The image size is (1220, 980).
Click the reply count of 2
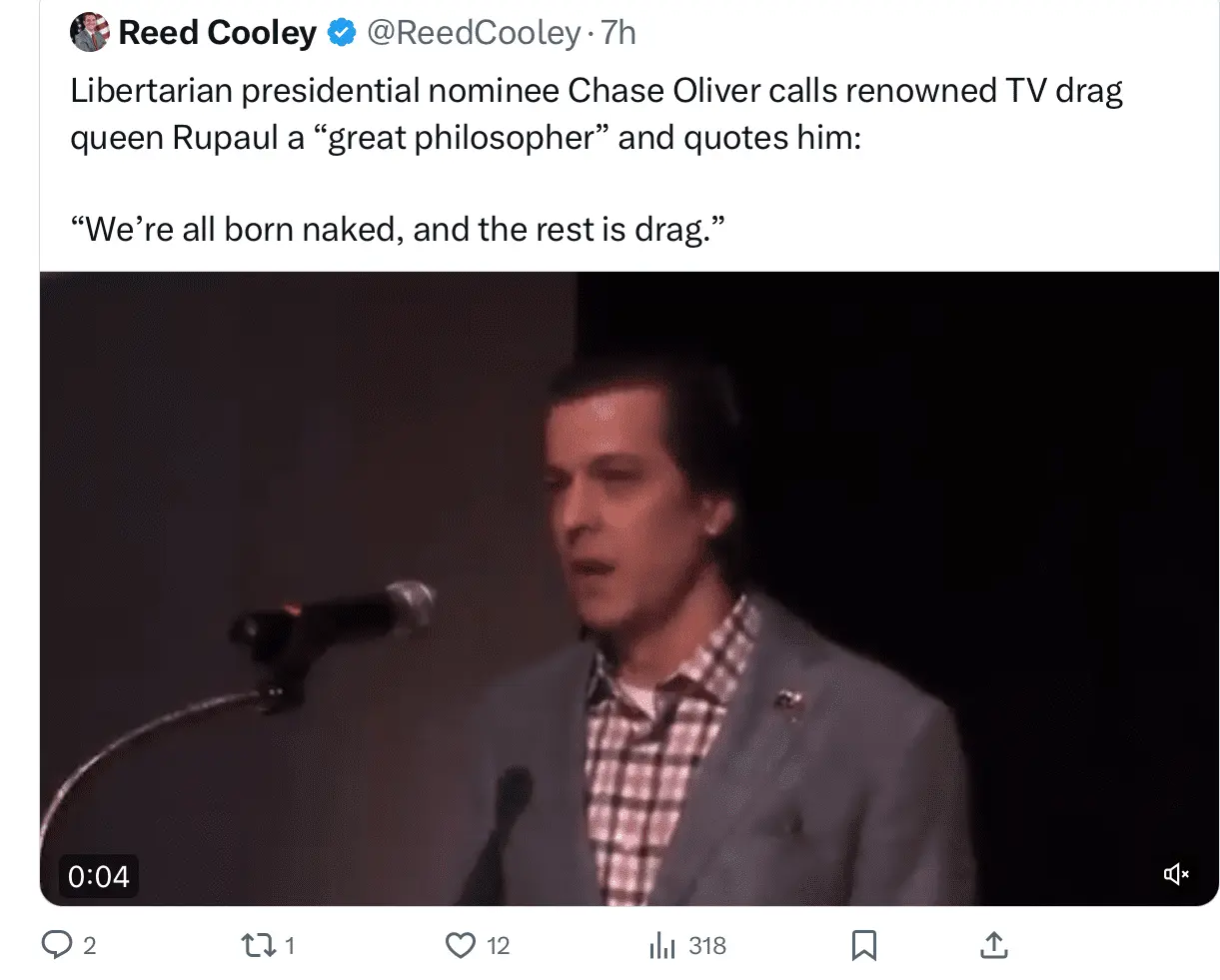[89, 946]
